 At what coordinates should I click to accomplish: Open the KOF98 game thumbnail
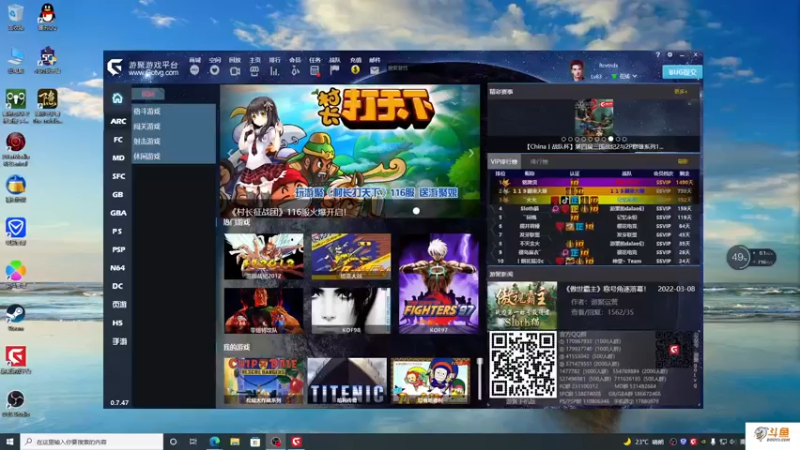351,311
